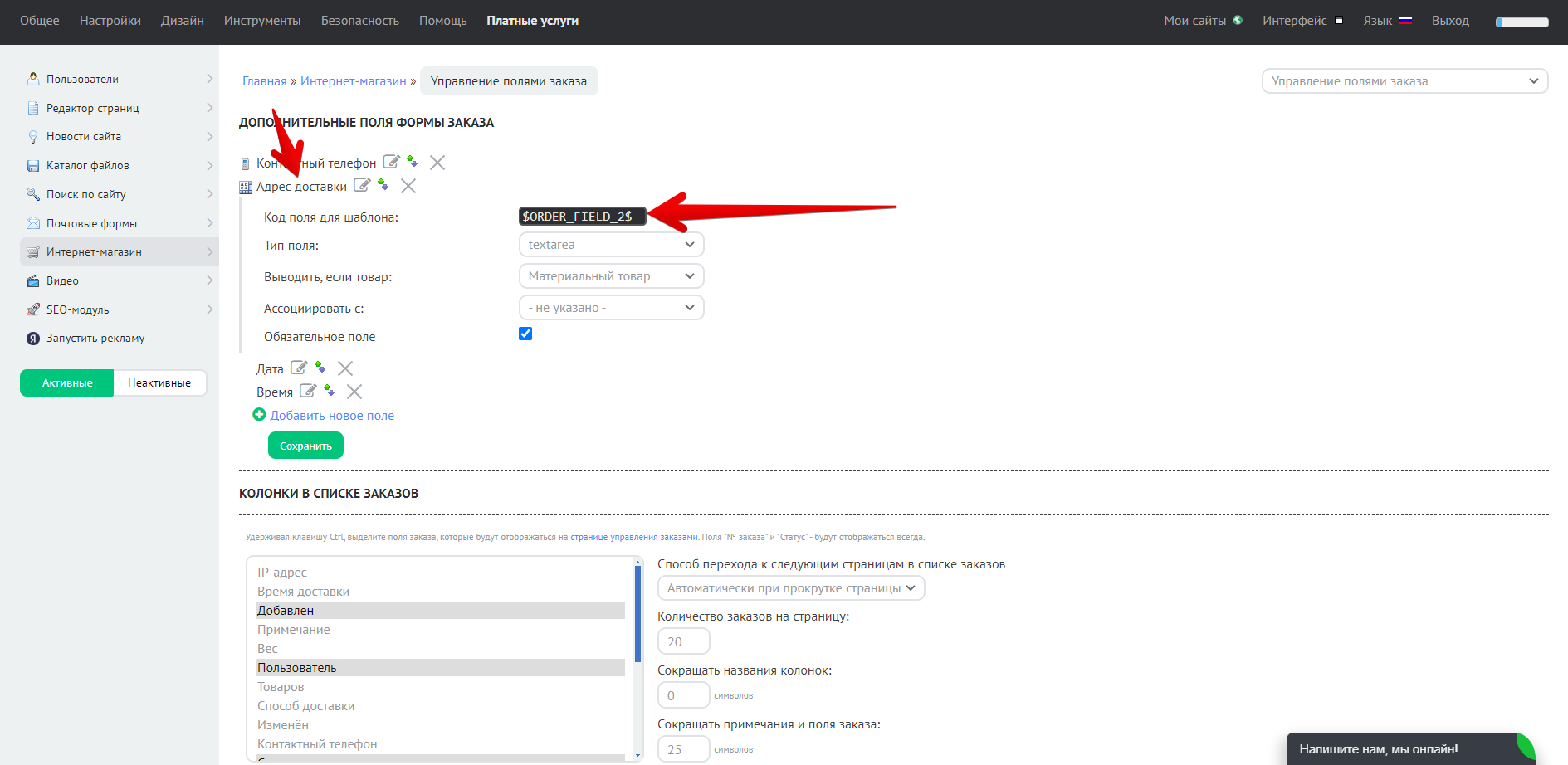Delete the Время field with X icon
Screen dimensions: 1568x765
(354, 392)
